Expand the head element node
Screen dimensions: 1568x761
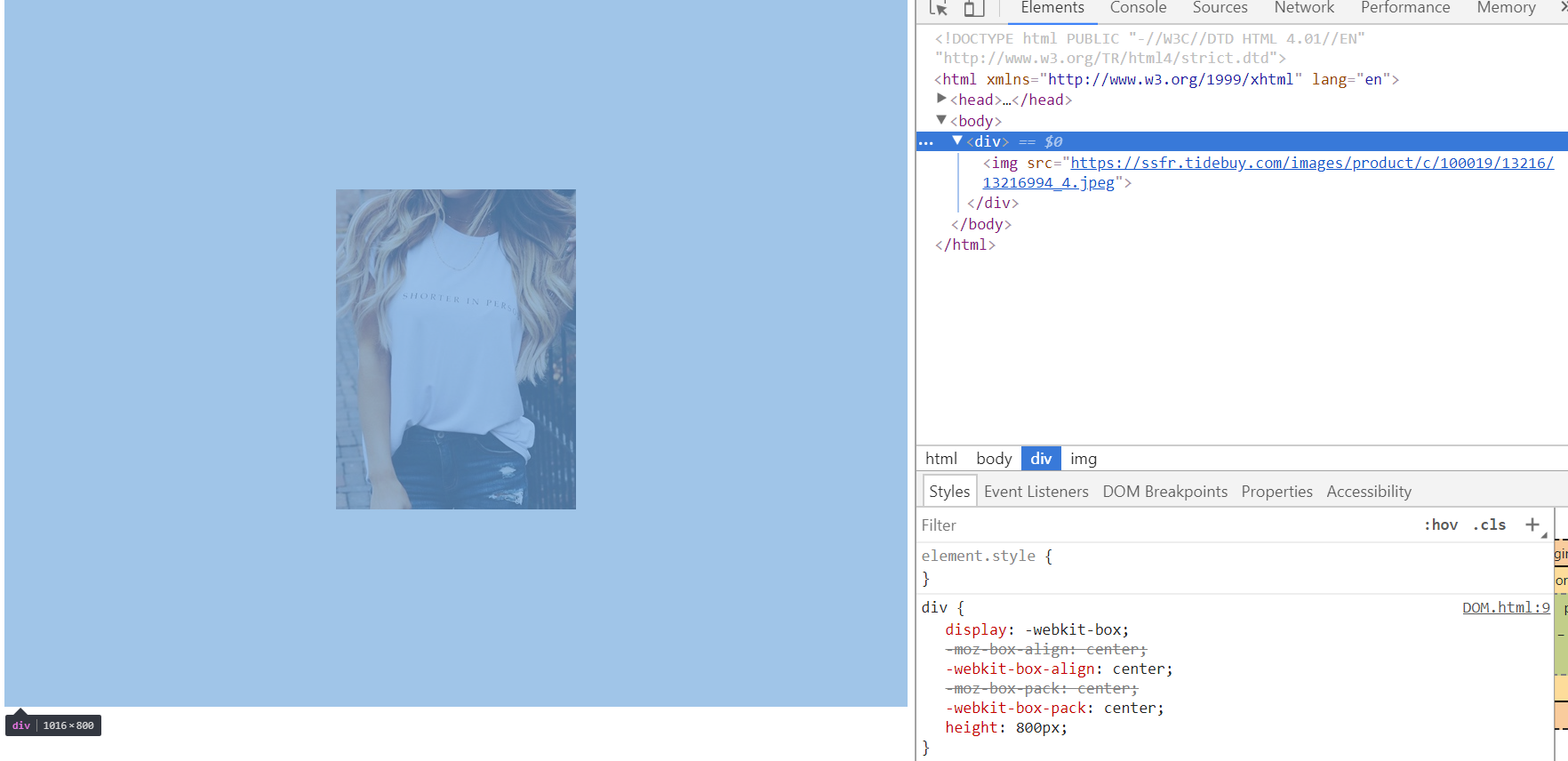point(941,99)
